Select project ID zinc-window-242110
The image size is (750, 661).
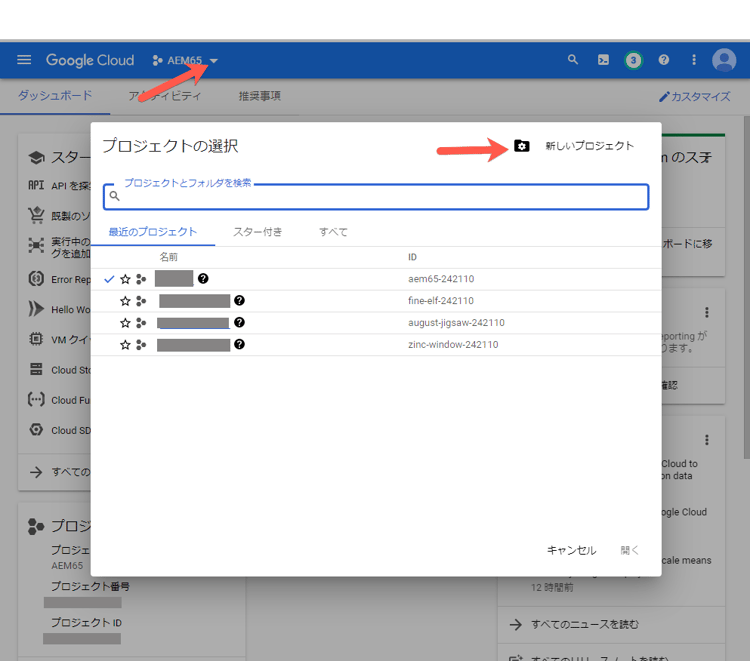(453, 345)
